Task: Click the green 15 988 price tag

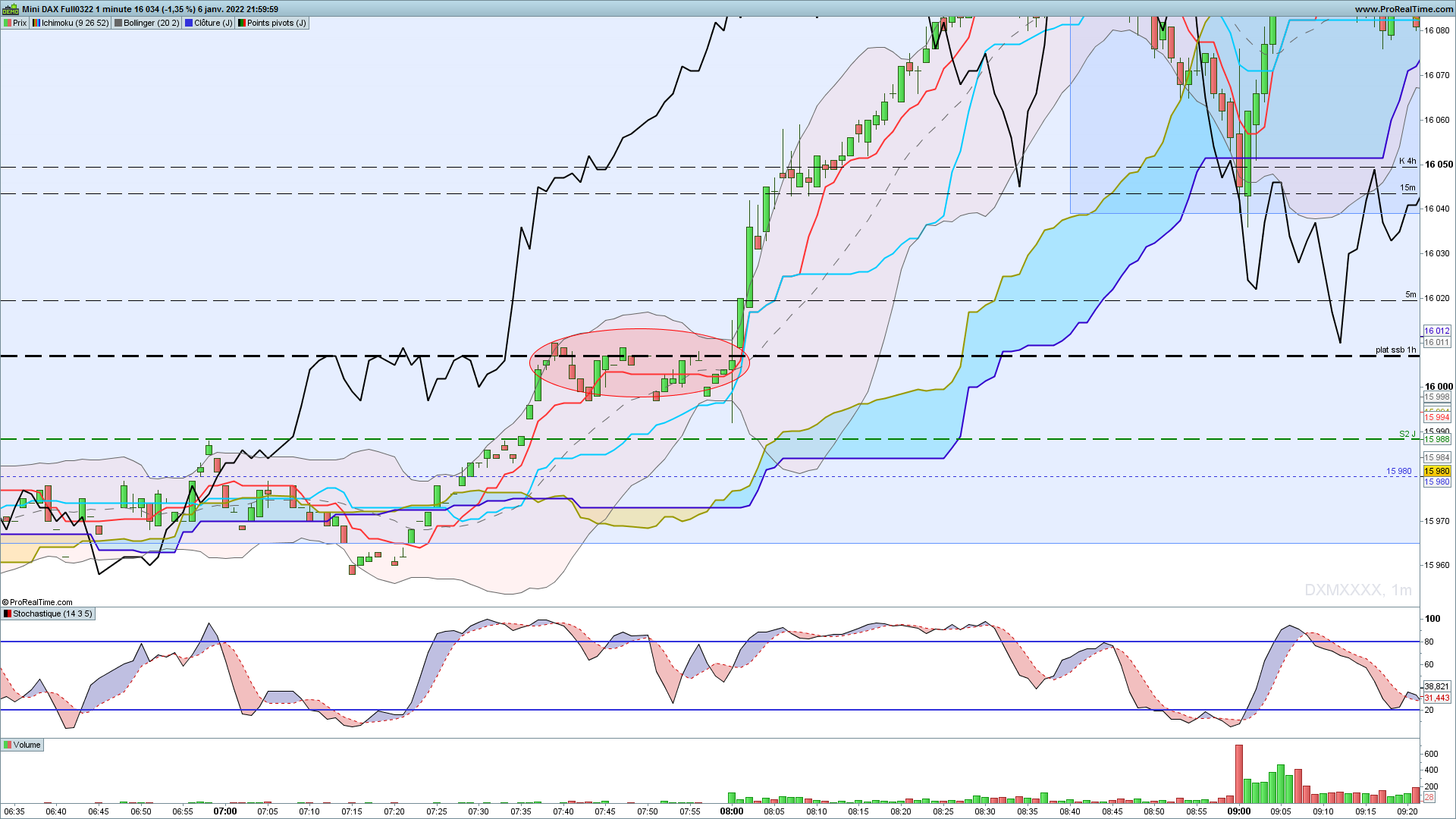Action: click(1437, 440)
